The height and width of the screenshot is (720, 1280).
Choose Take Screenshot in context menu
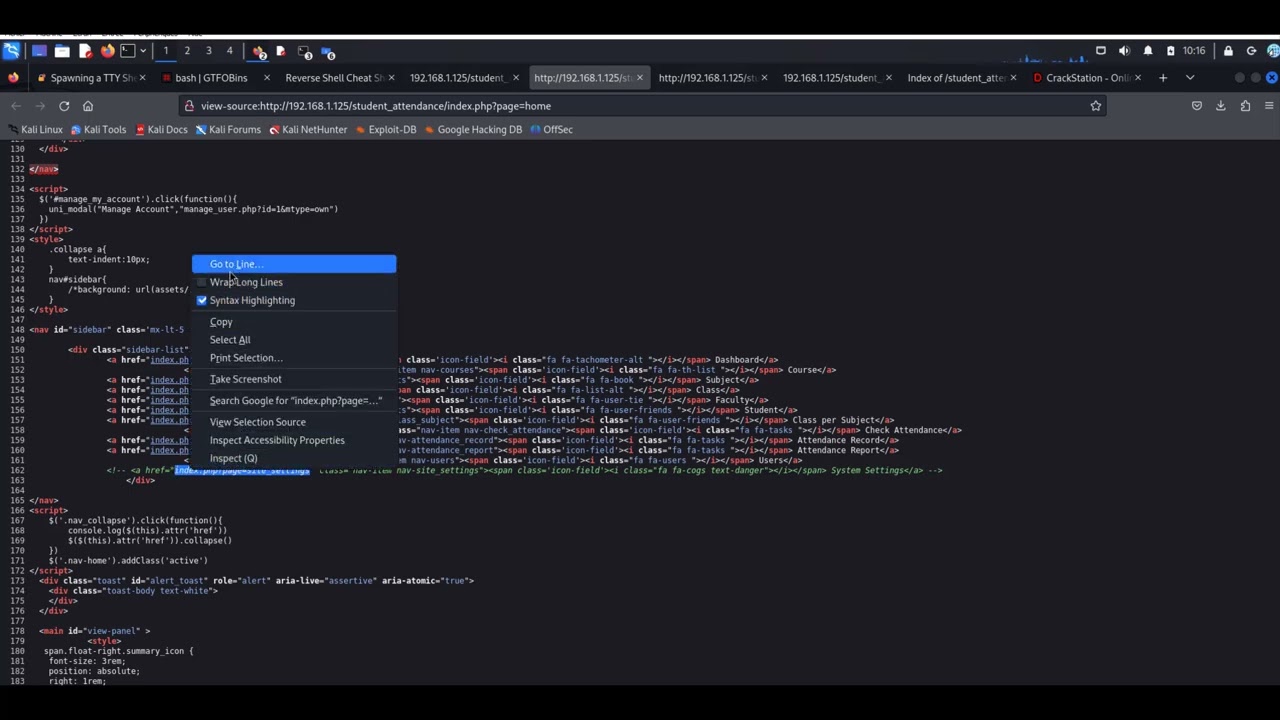click(x=294, y=379)
